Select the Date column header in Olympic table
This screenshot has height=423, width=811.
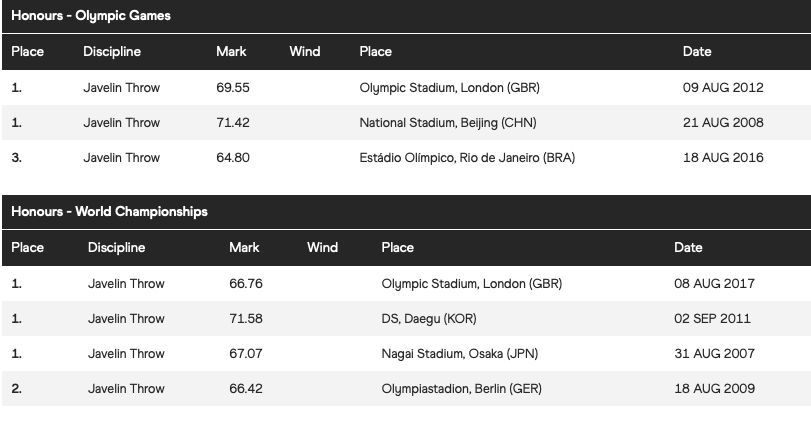coord(697,51)
